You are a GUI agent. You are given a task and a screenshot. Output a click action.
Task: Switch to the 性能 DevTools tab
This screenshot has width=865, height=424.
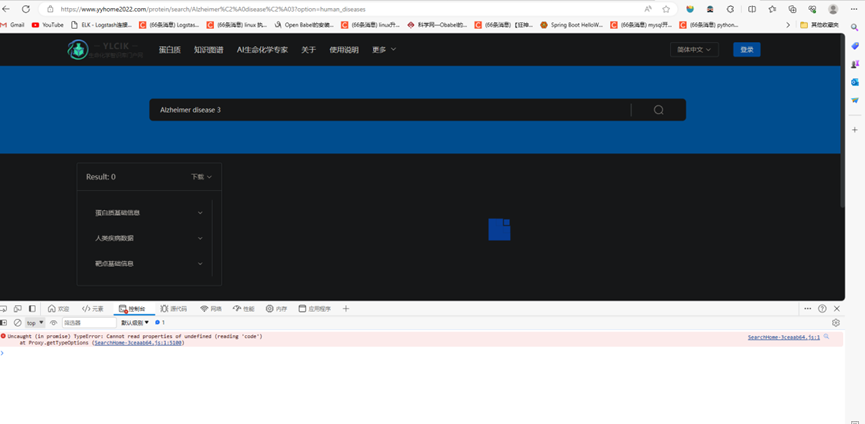[x=244, y=309]
